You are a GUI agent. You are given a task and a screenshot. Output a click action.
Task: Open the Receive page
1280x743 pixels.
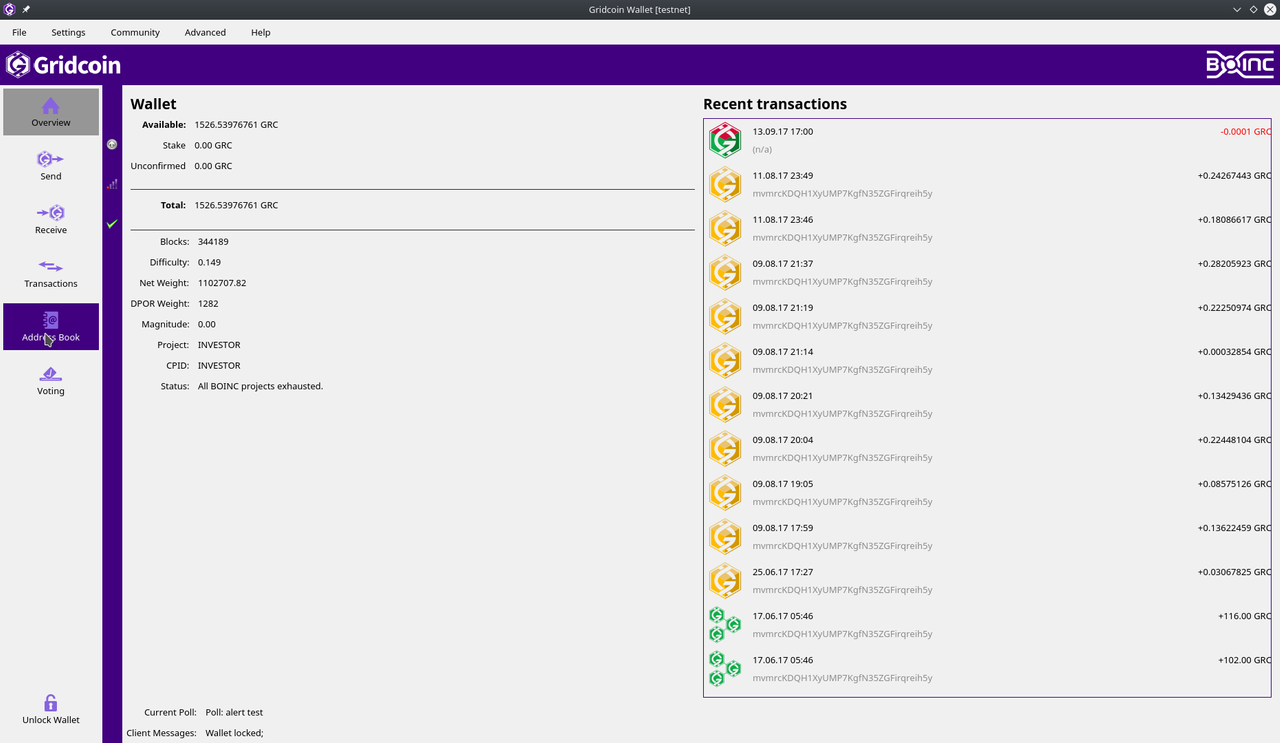(x=51, y=220)
